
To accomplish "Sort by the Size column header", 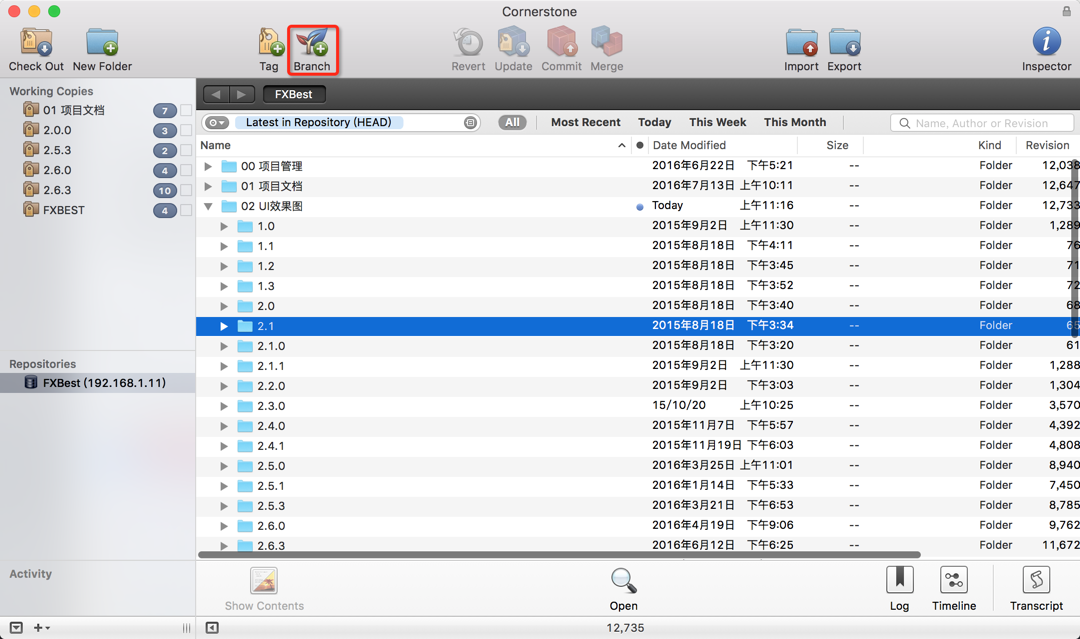I will click(830, 145).
